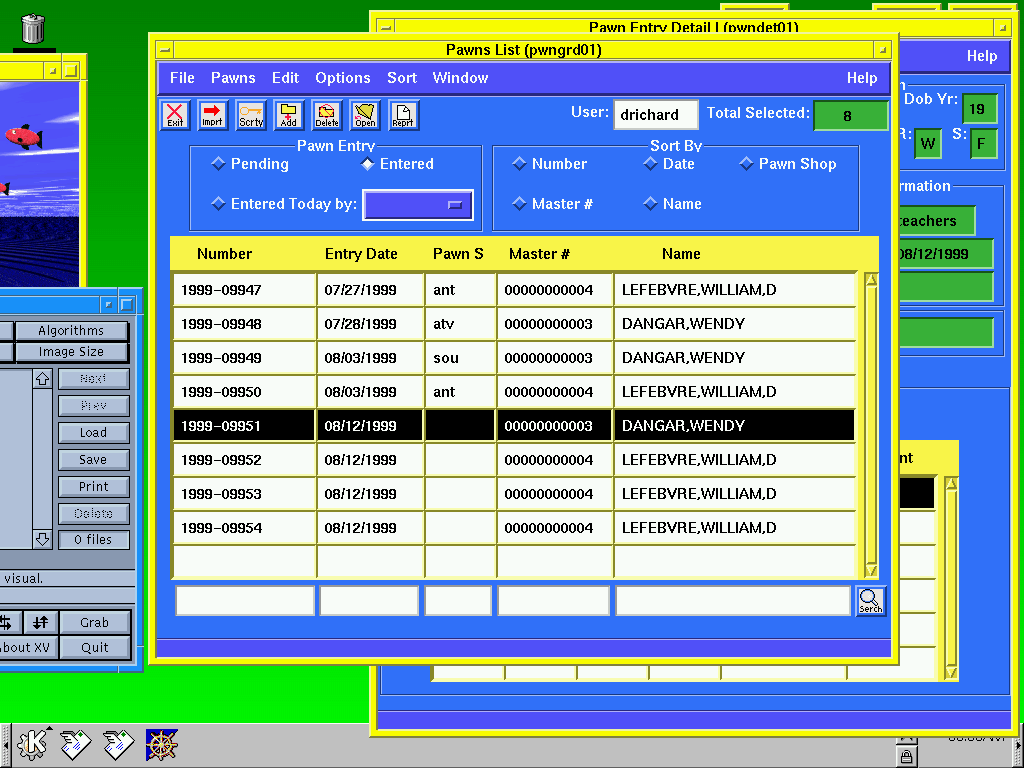The width and height of the screenshot is (1024, 768).
Task: Sort the list by Pawn Shop
Action: pyautogui.click(x=746, y=164)
